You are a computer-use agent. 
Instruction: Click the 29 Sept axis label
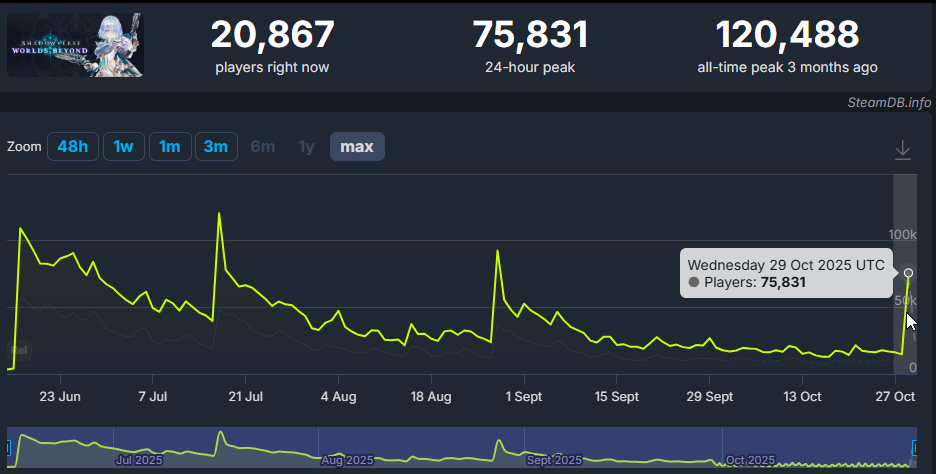click(710, 396)
